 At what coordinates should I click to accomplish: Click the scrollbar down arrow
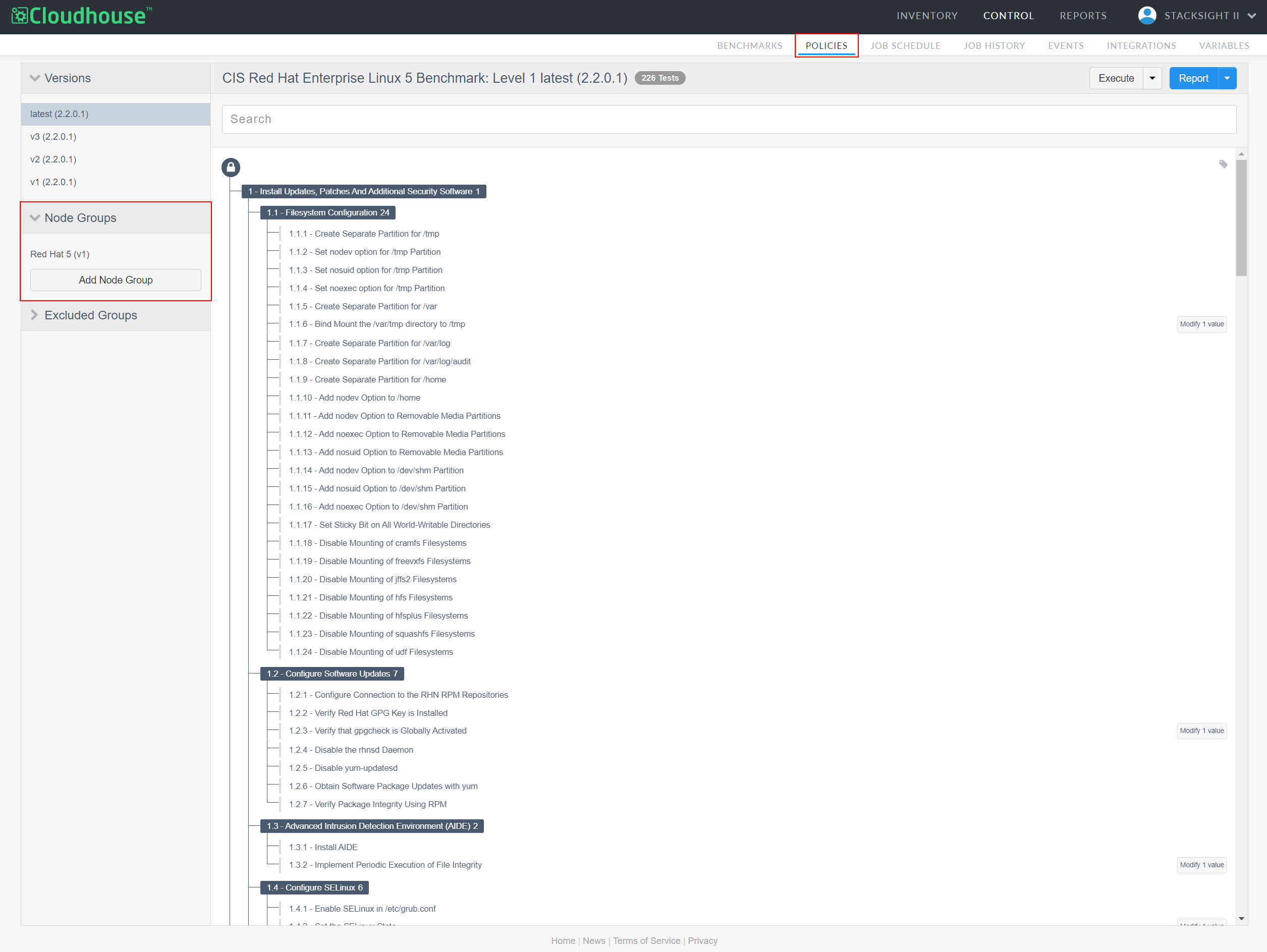click(1241, 919)
